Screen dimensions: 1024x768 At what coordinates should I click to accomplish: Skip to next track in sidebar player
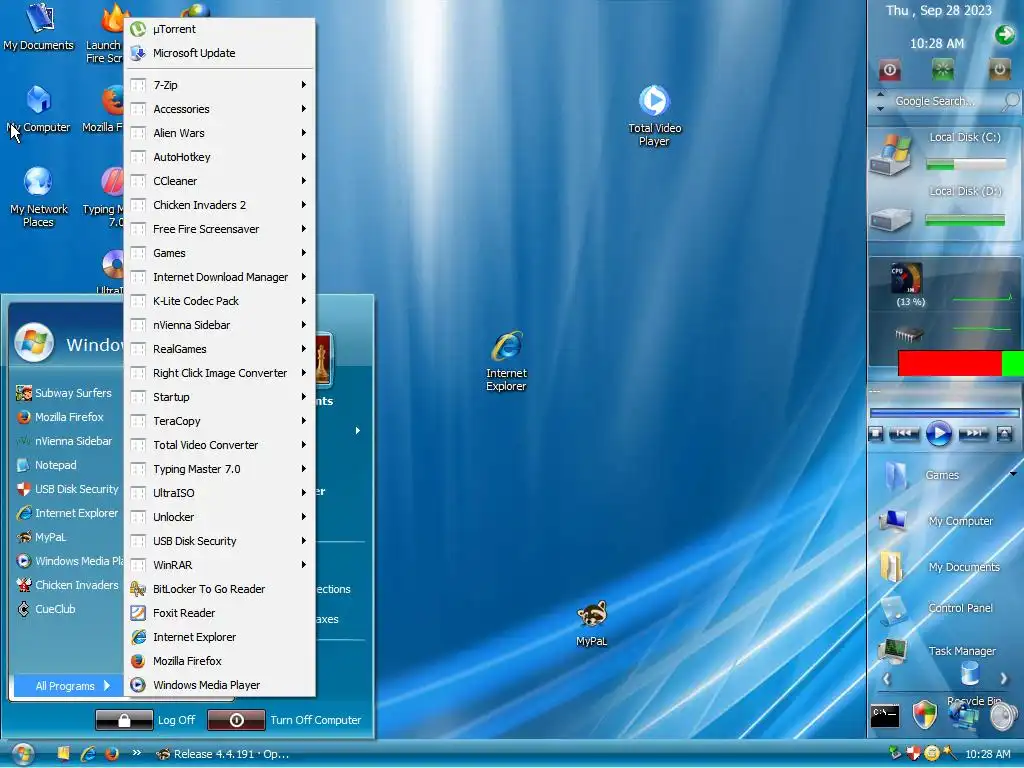coord(973,434)
